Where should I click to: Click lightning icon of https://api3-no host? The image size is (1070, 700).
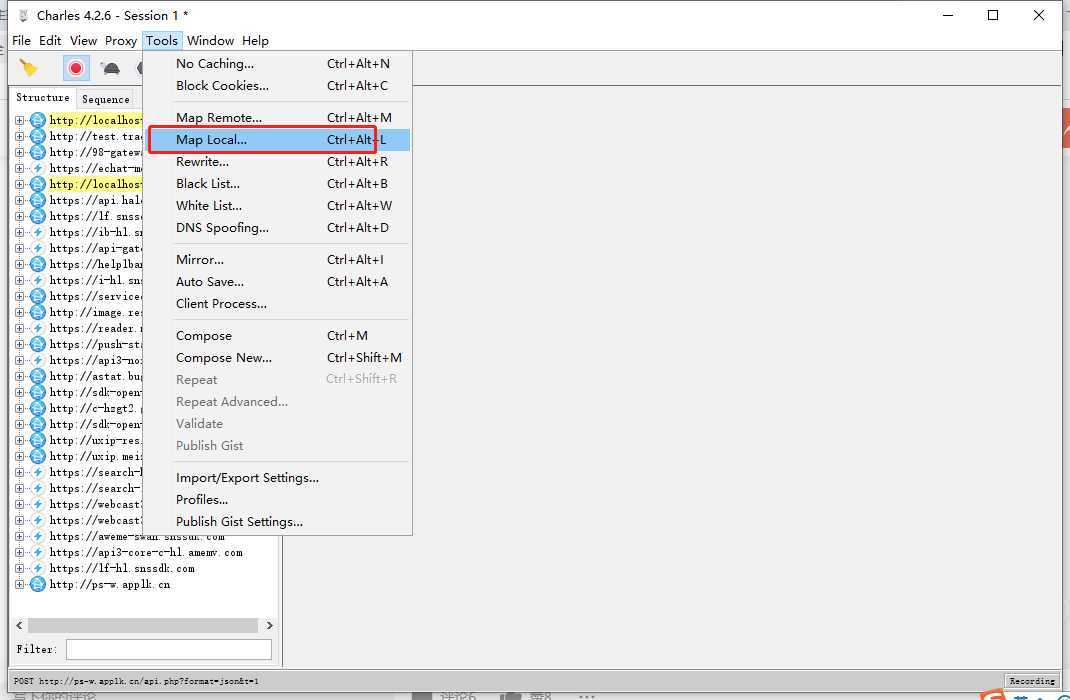click(38, 361)
